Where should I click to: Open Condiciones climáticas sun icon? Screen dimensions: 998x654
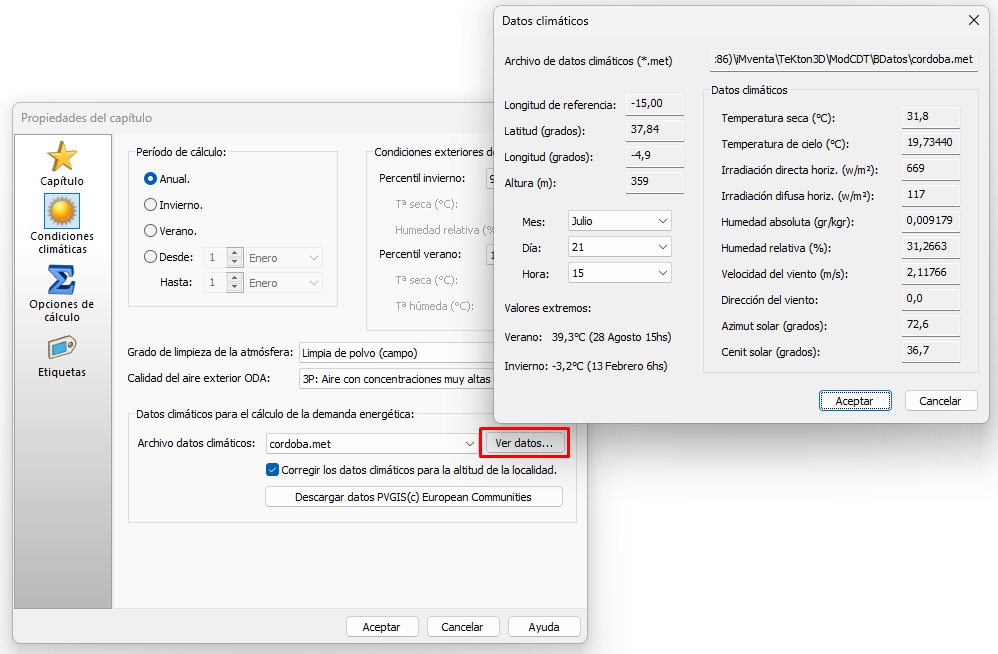62,211
